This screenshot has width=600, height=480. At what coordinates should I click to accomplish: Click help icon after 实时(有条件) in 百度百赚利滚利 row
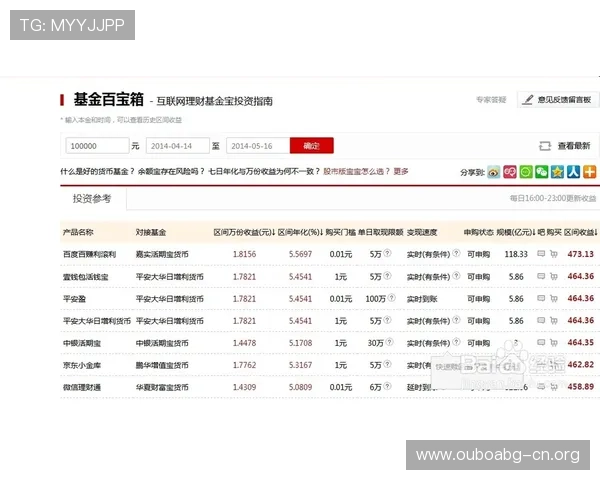point(456,253)
